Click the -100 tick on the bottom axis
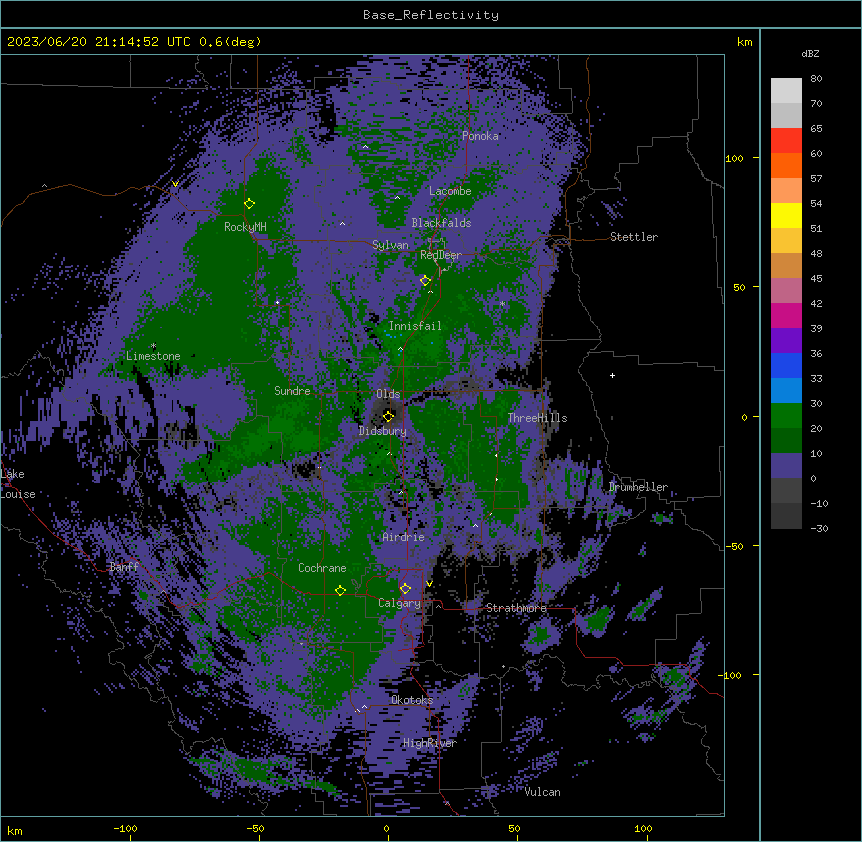The width and height of the screenshot is (862, 842). coord(125,828)
